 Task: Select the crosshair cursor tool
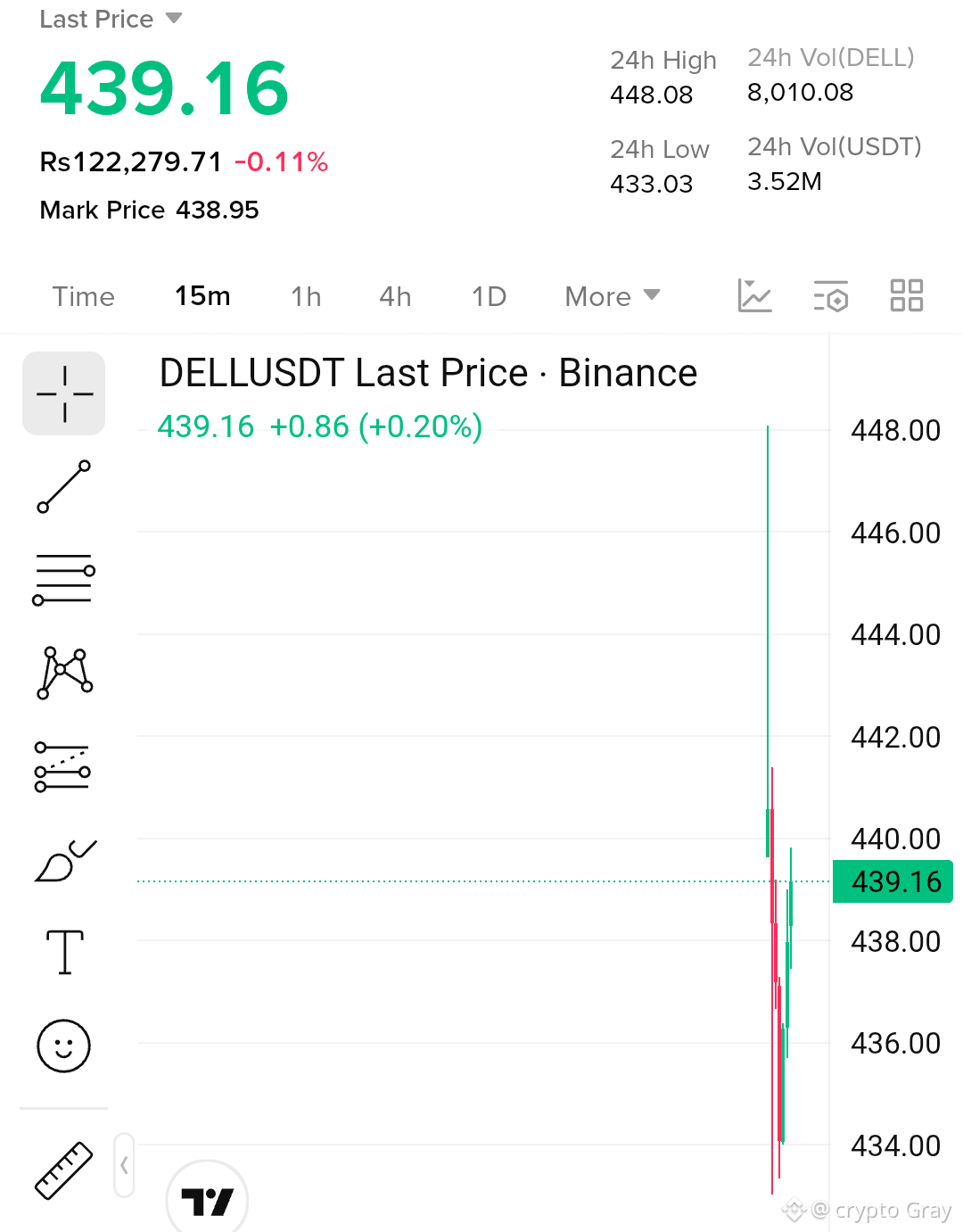click(64, 393)
